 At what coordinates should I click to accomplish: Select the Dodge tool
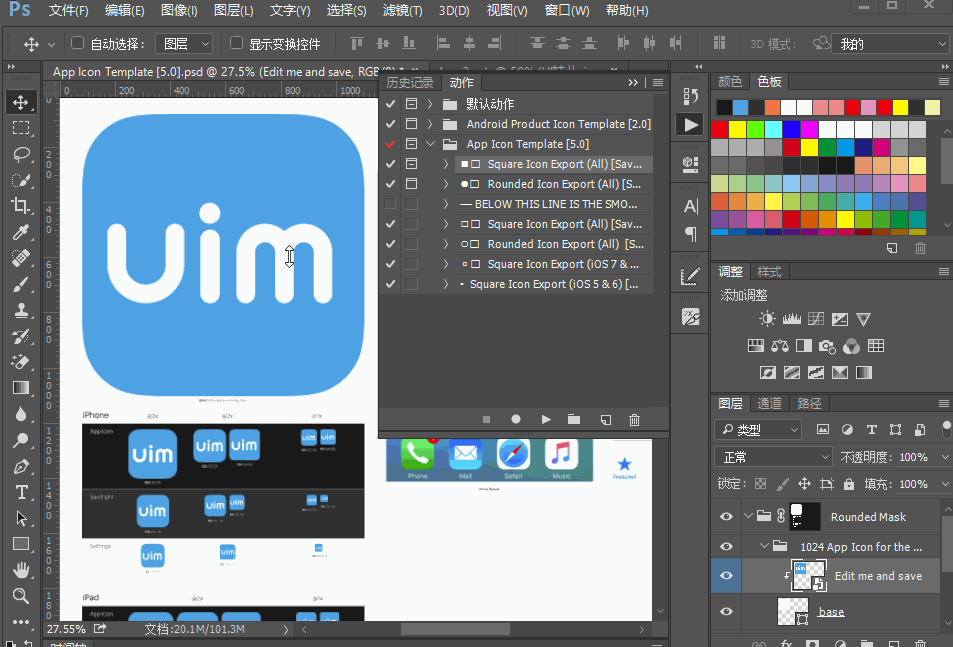pos(21,440)
